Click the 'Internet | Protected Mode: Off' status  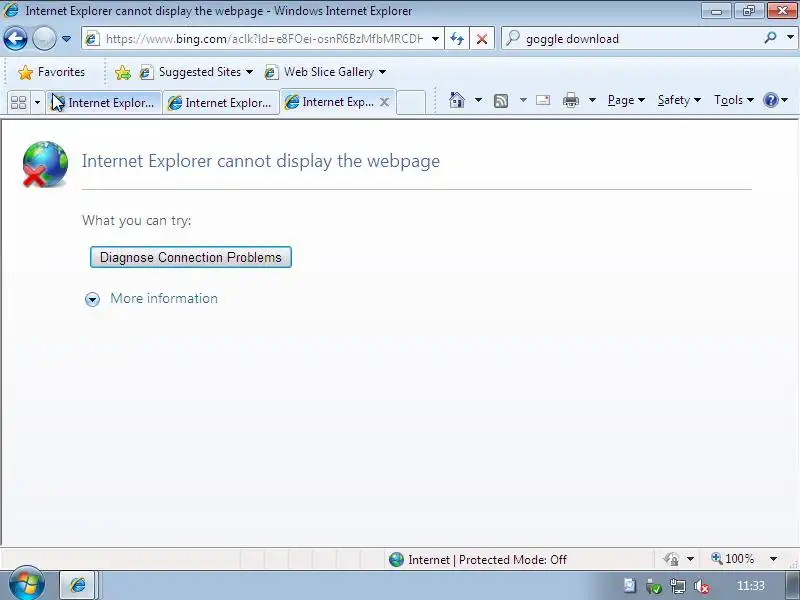(478, 560)
